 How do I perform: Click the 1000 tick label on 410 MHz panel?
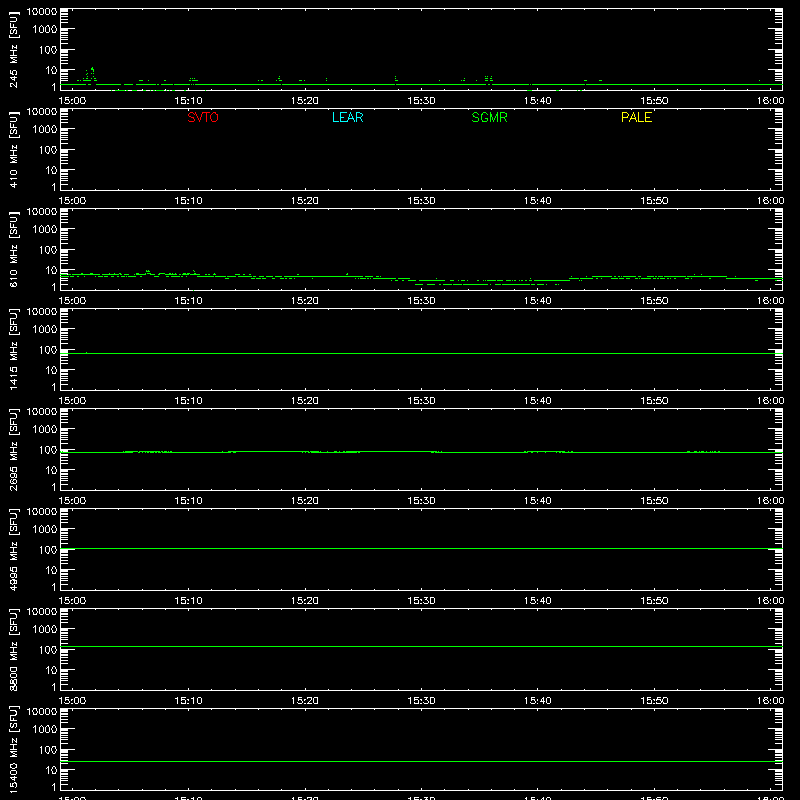[x=45, y=130]
